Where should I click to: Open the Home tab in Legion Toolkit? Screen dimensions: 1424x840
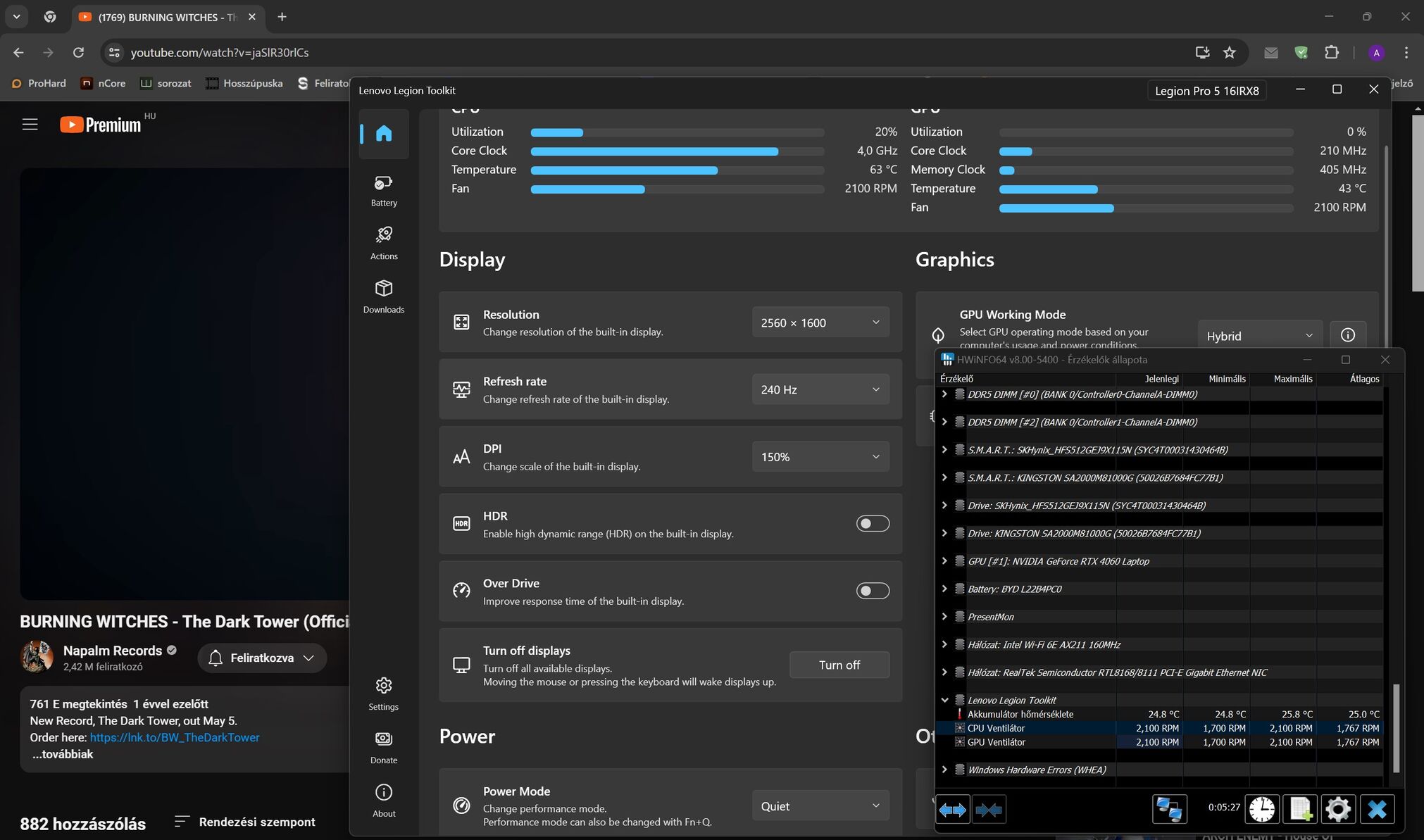pyautogui.click(x=384, y=133)
